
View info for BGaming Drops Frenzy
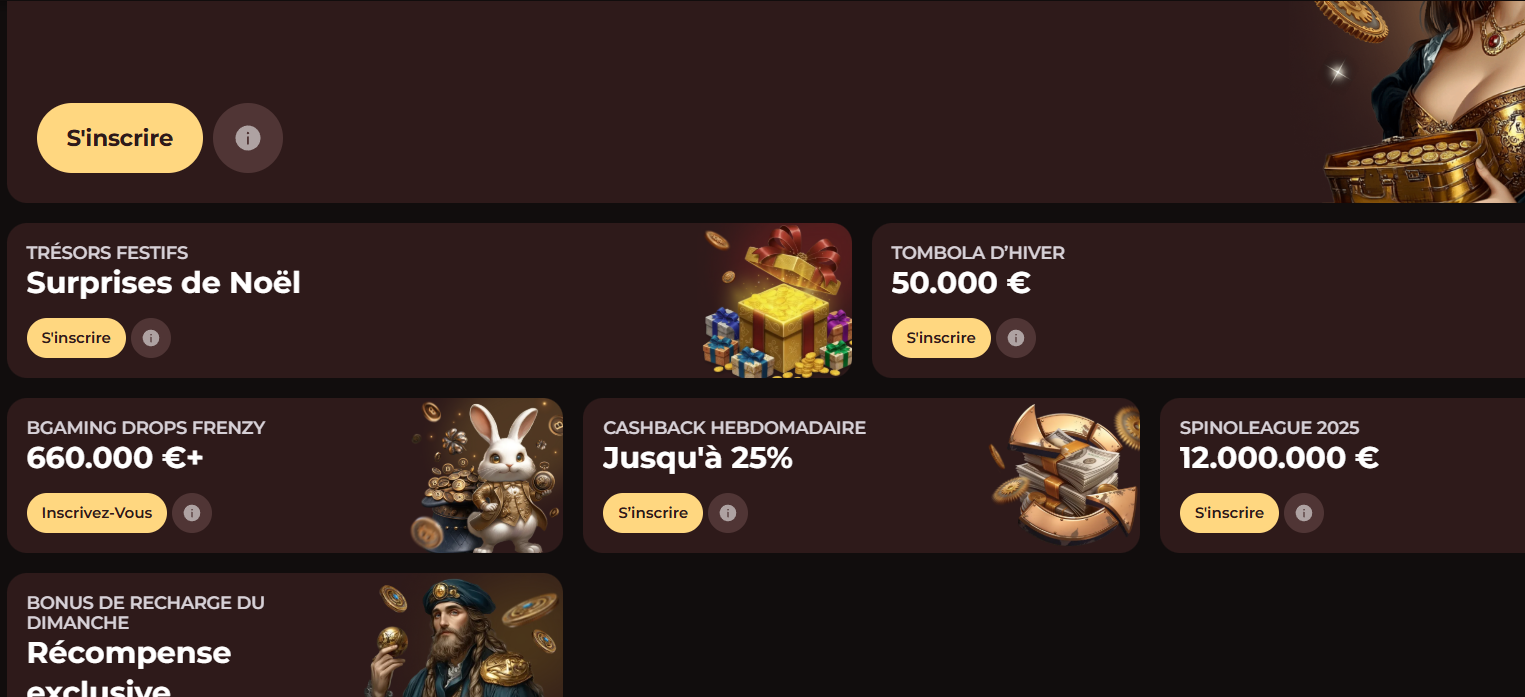point(192,513)
